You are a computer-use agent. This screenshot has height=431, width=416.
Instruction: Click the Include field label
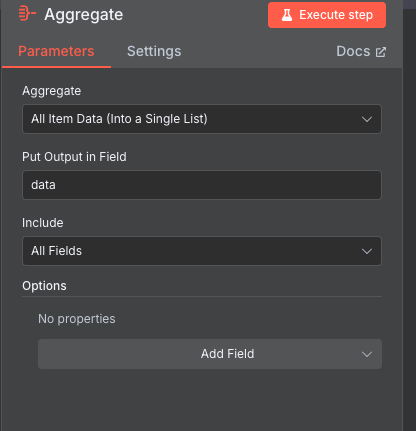(x=43, y=223)
